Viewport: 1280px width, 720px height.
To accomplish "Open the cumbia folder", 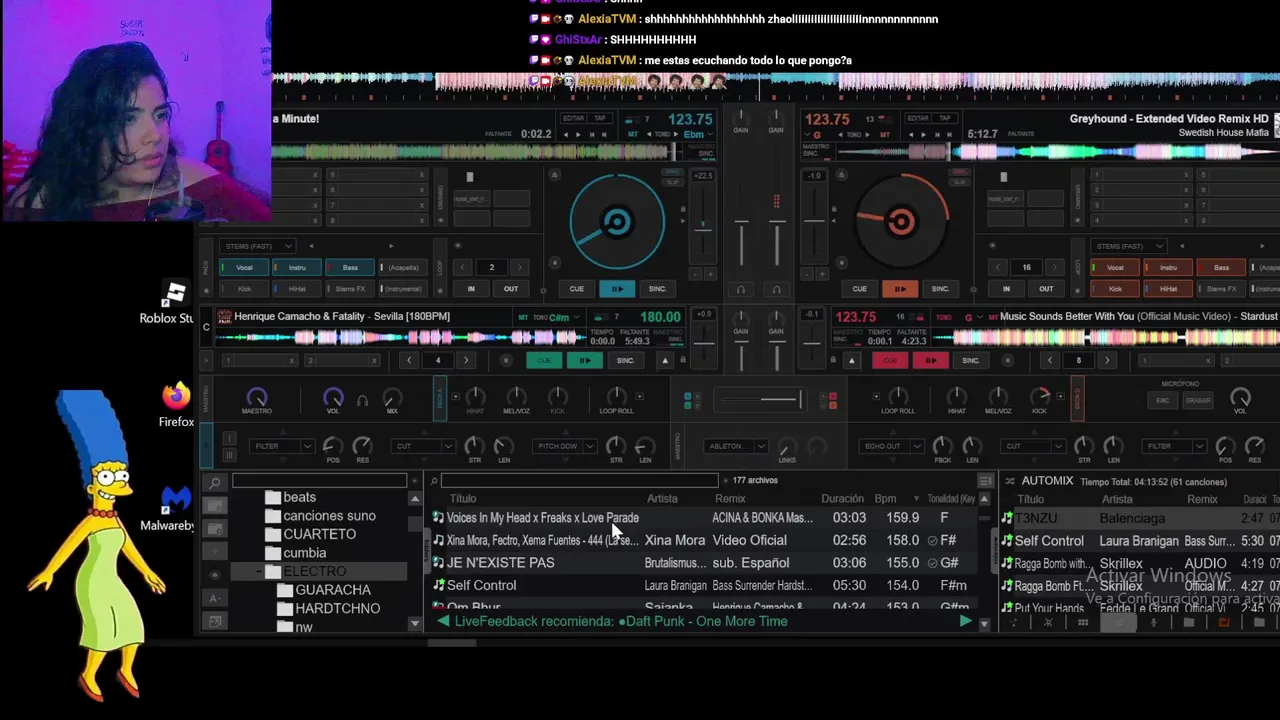I will coord(305,552).
